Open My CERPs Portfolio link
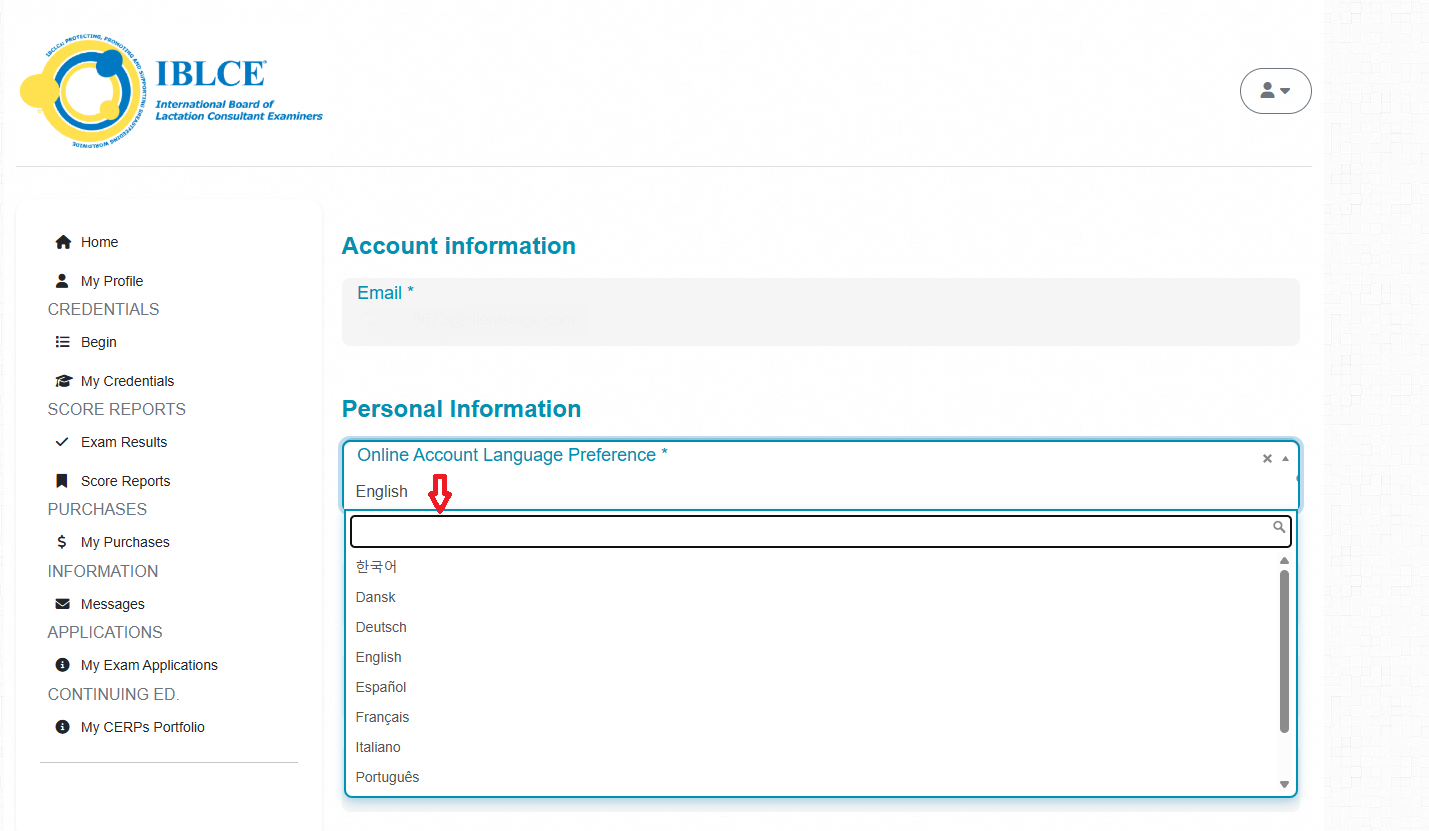Image resolution: width=1429 pixels, height=831 pixels. [142, 727]
